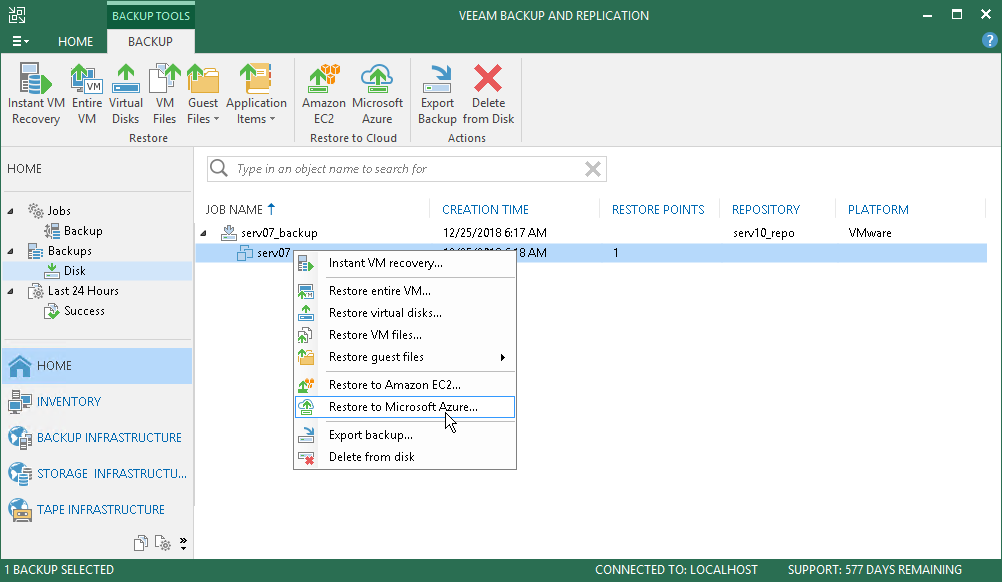
Task: Sort by REPOSITORY column header
Action: pyautogui.click(x=766, y=210)
